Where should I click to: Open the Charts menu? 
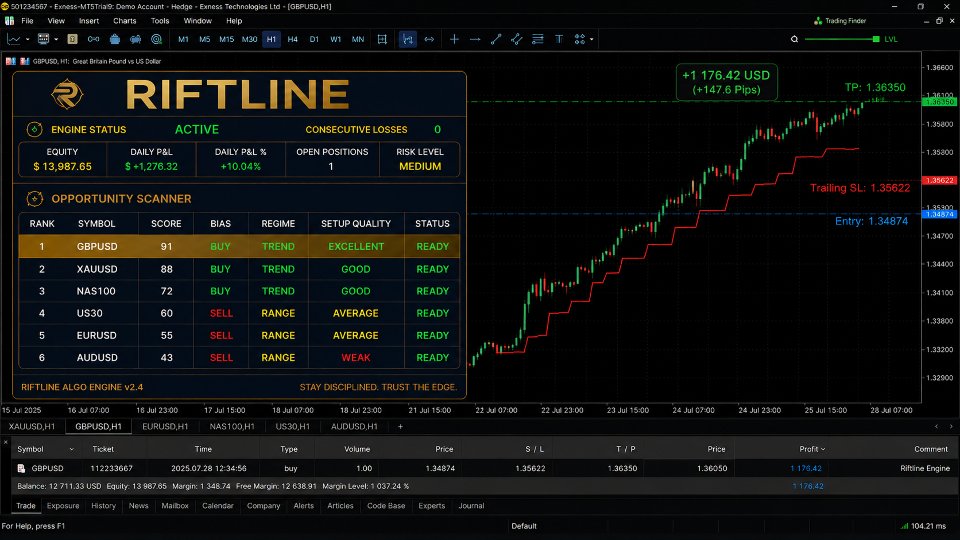(124, 21)
